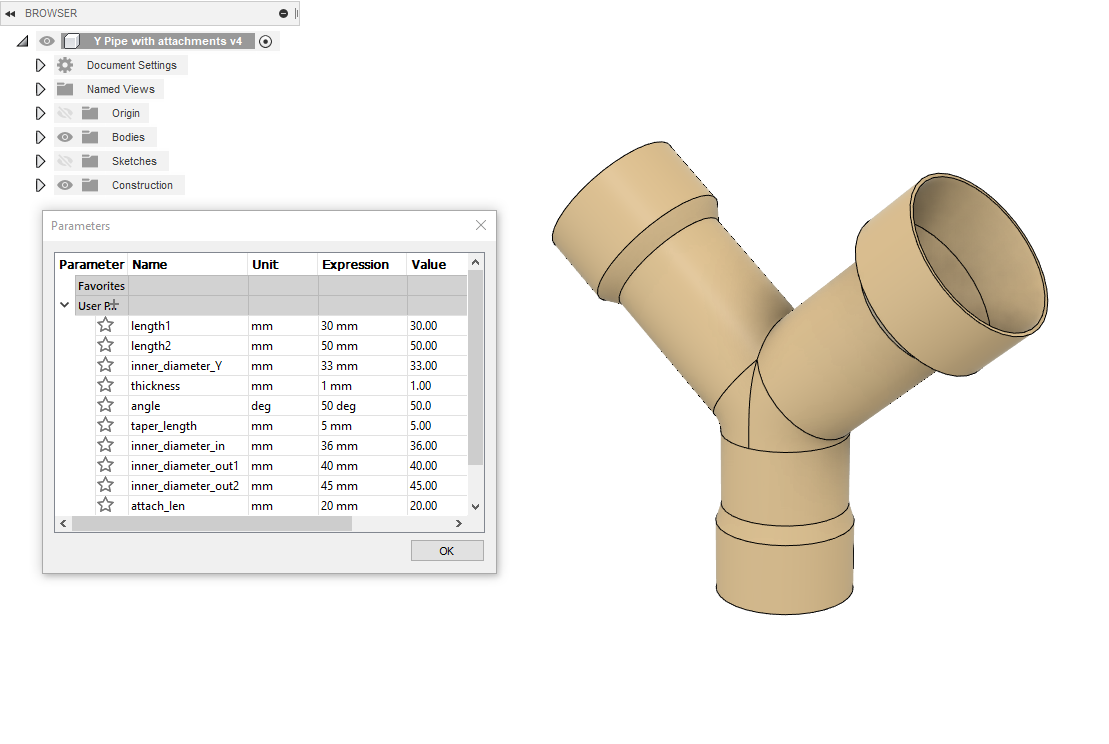The width and height of the screenshot is (1109, 744).
Task: Click the Bodies folder icon
Action: pos(90,137)
